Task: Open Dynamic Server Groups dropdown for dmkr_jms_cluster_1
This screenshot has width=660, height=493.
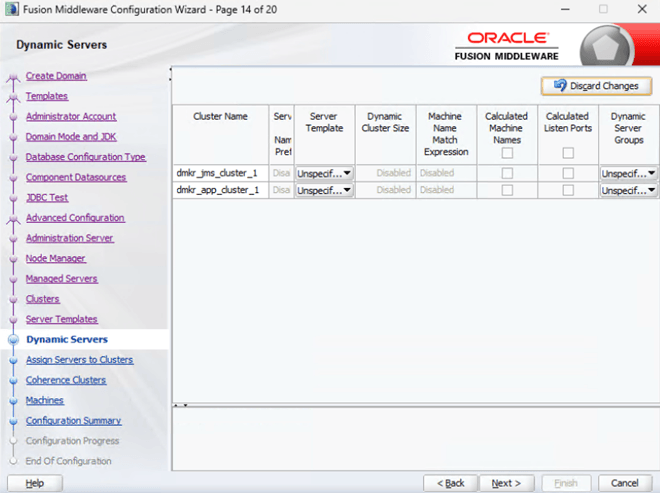Action: [x=628, y=173]
